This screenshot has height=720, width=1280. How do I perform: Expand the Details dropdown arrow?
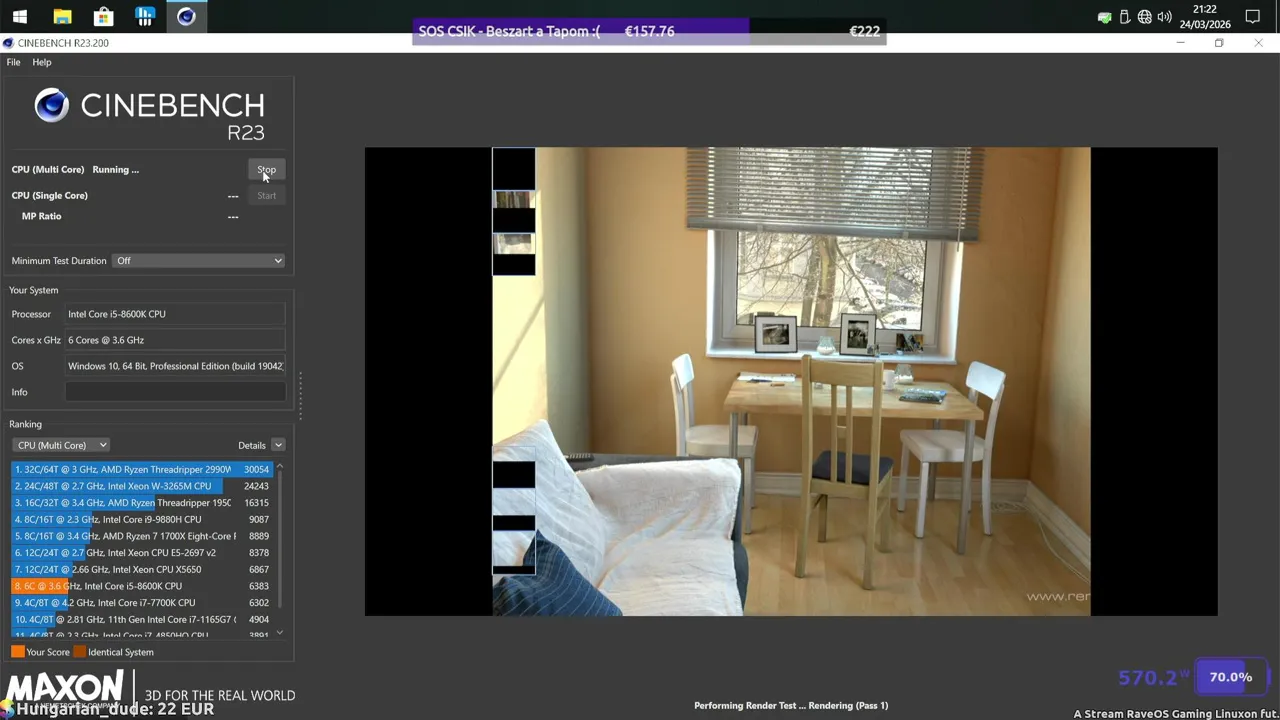tap(278, 445)
